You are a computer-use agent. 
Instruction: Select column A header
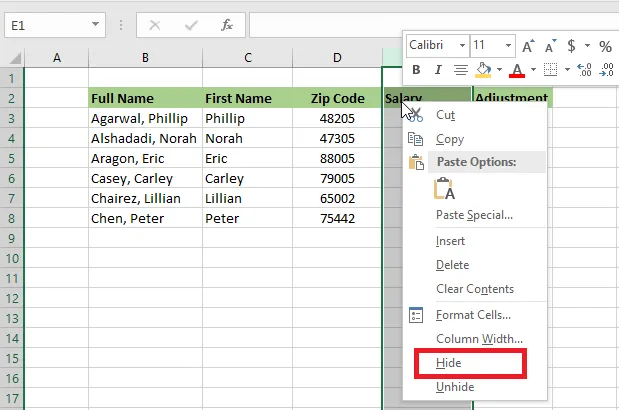pyautogui.click(x=57, y=58)
